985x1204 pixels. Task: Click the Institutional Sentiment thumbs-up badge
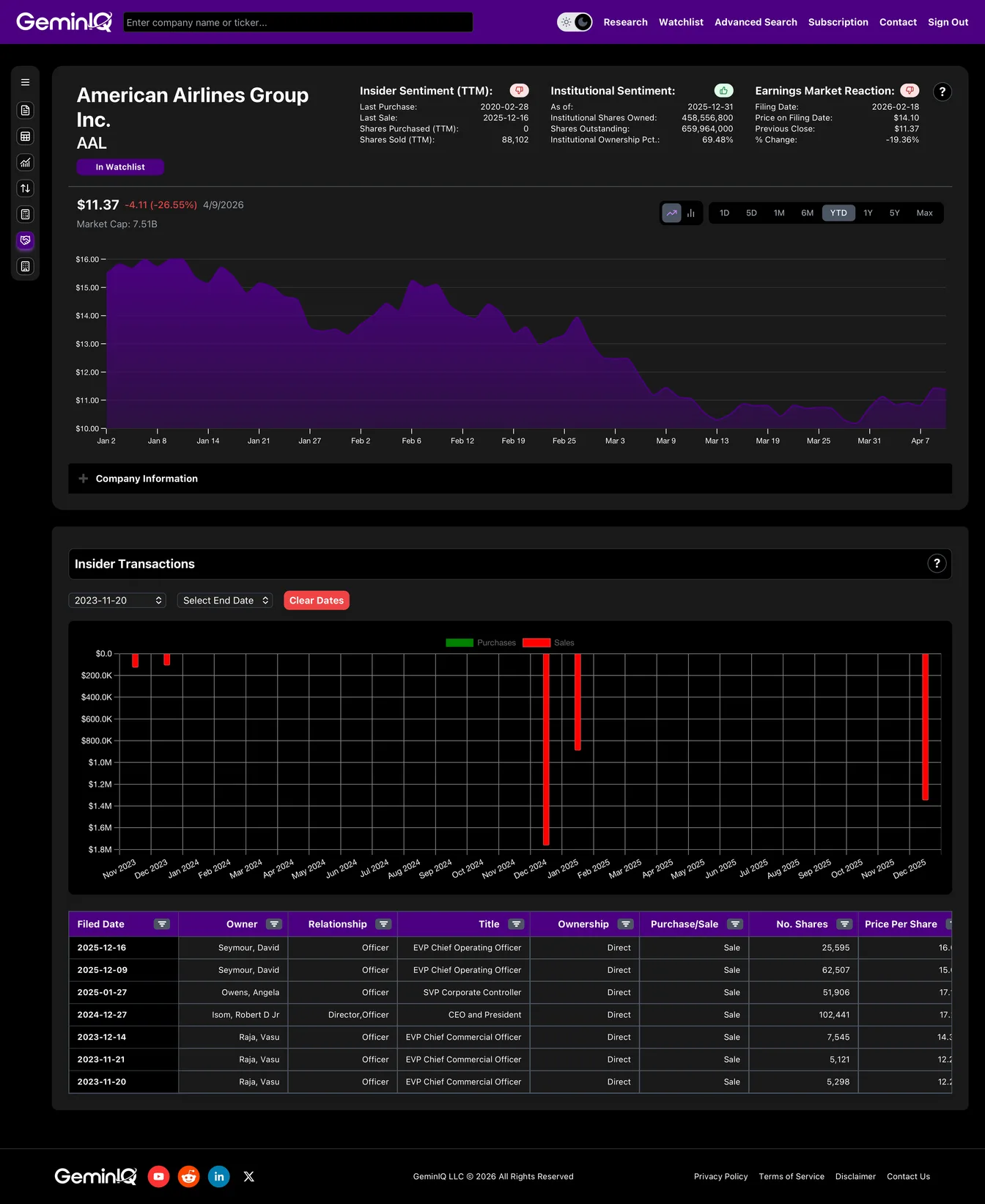(723, 90)
